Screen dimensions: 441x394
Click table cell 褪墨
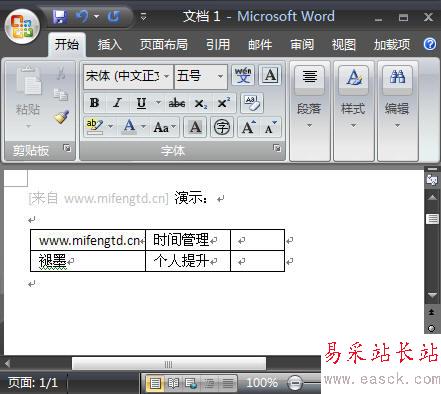coord(88,261)
